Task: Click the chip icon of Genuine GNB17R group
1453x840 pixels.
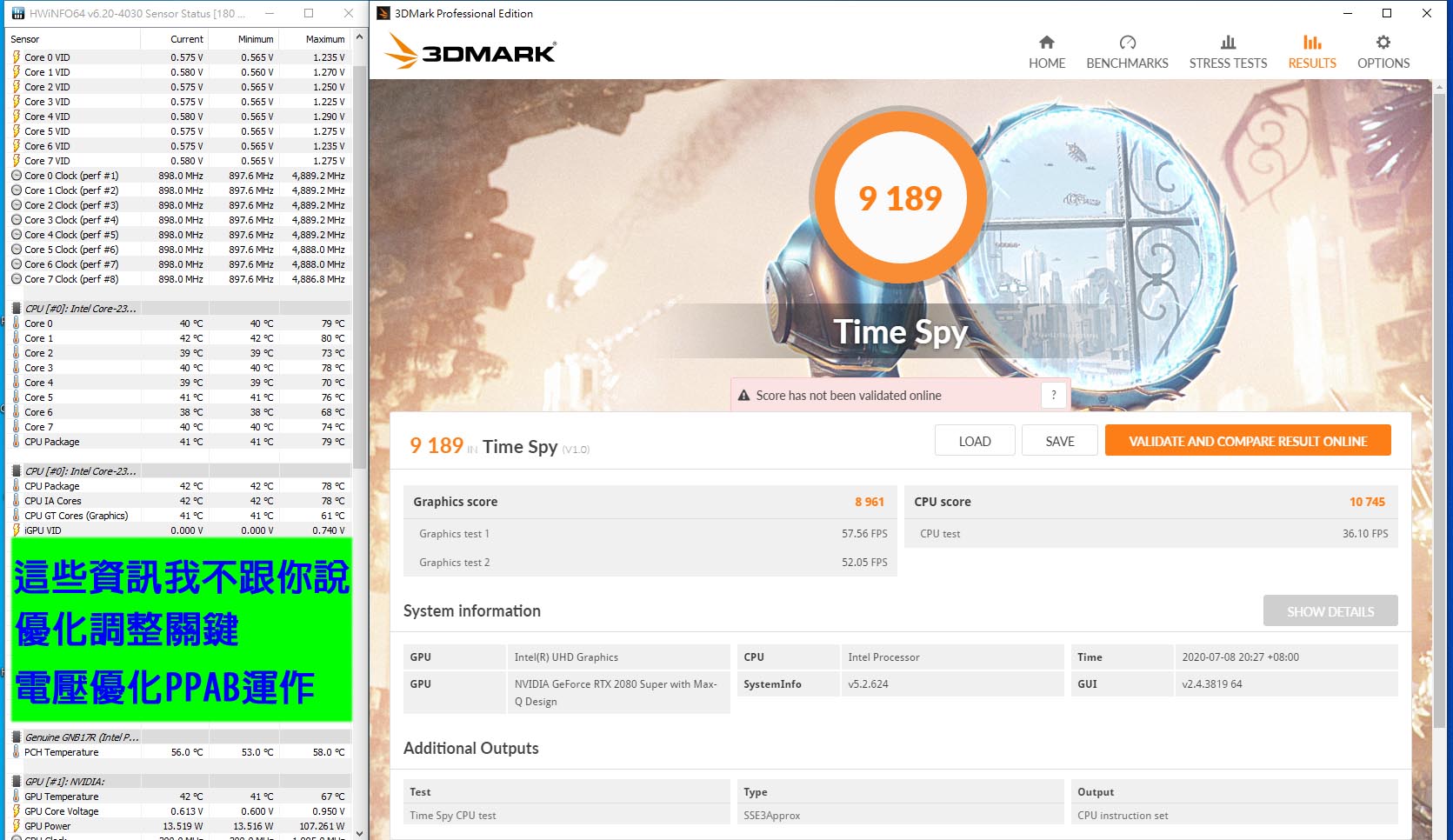Action: coord(17,737)
